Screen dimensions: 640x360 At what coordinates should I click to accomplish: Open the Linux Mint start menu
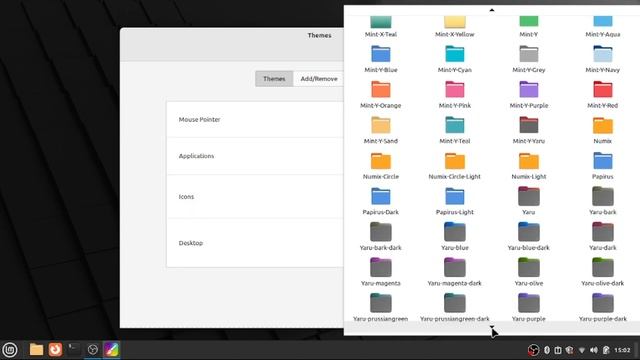pos(10,350)
